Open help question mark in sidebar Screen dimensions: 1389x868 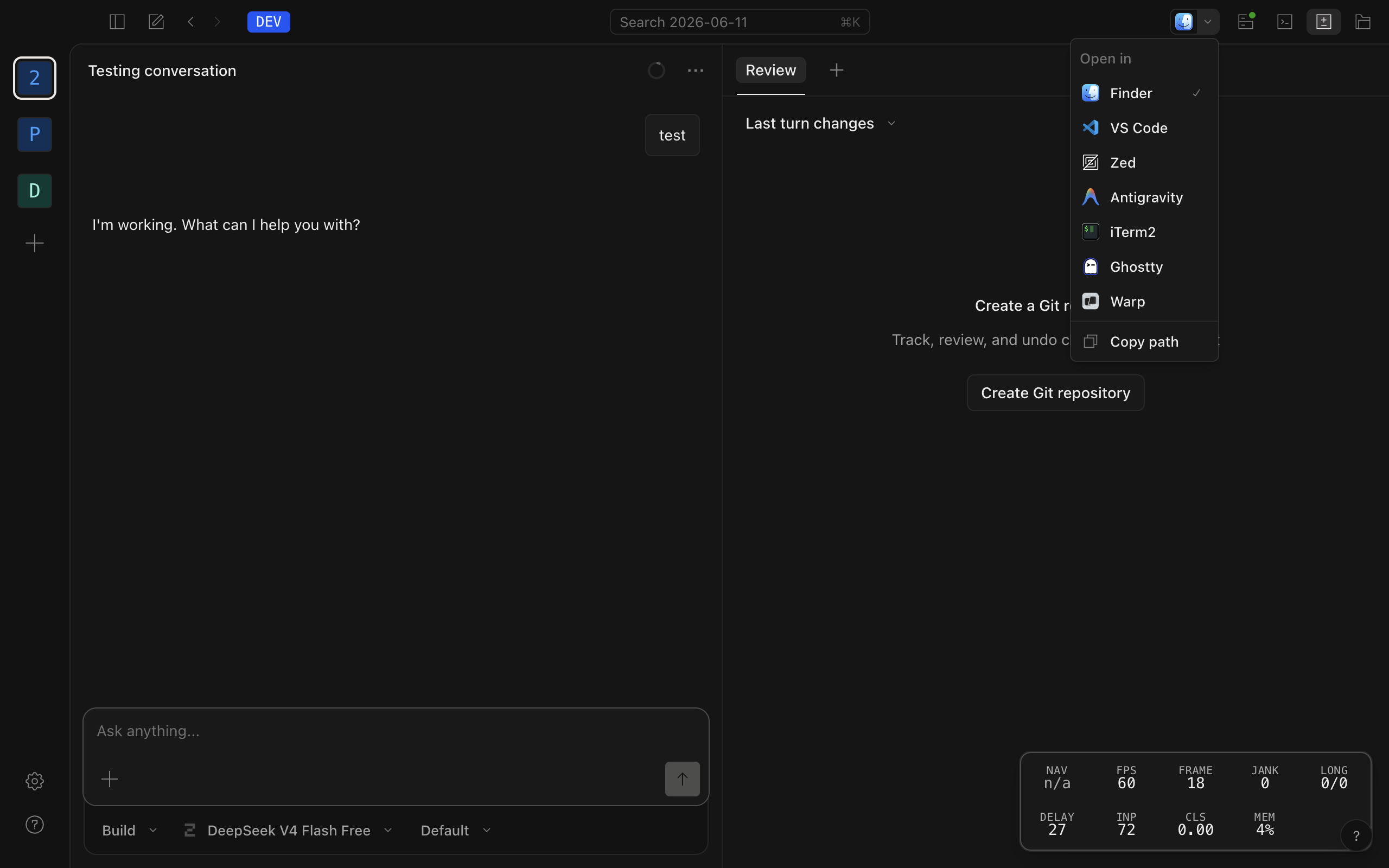pyautogui.click(x=34, y=825)
